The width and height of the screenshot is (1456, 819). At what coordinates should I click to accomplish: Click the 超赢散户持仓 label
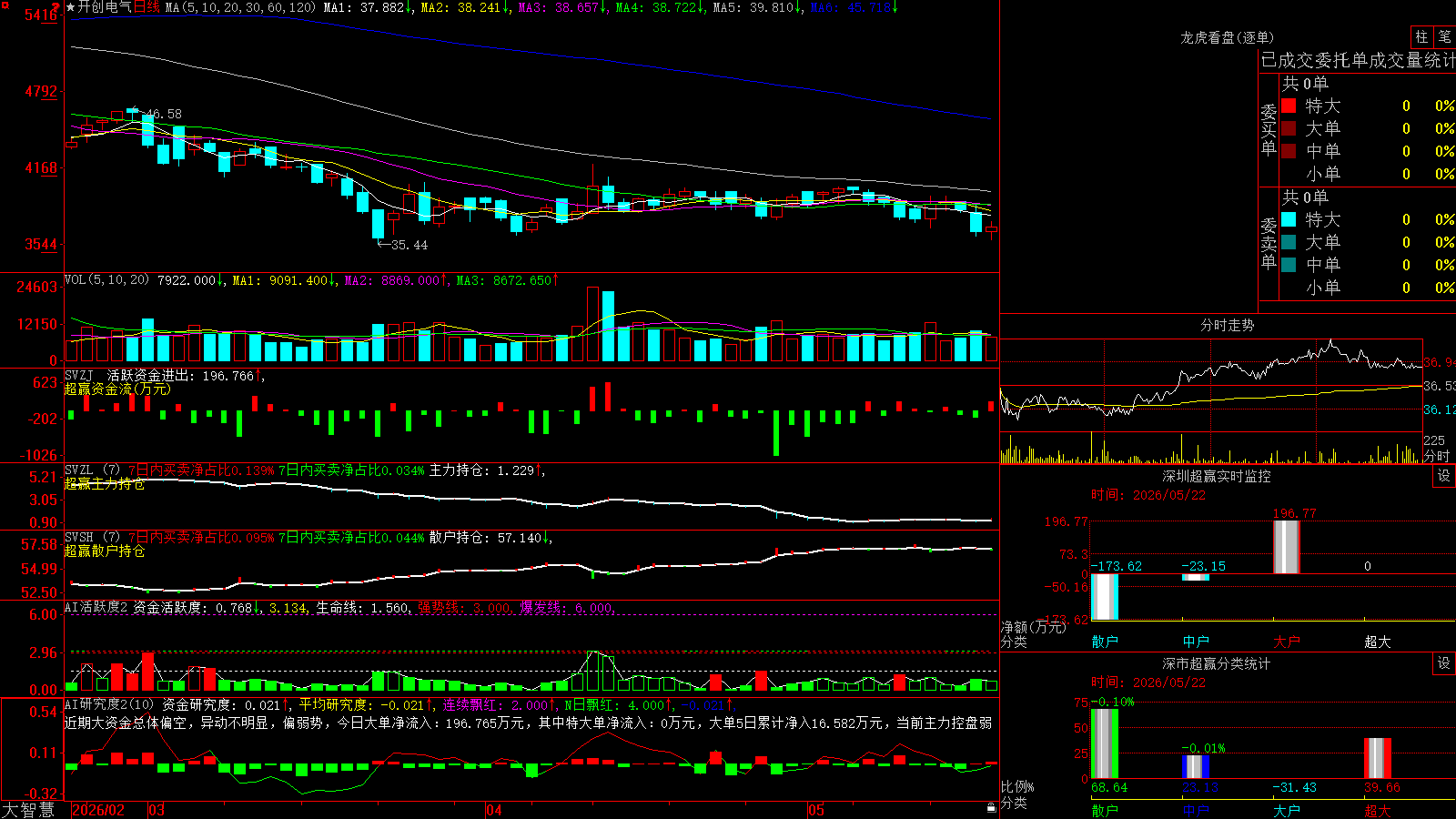point(105,551)
